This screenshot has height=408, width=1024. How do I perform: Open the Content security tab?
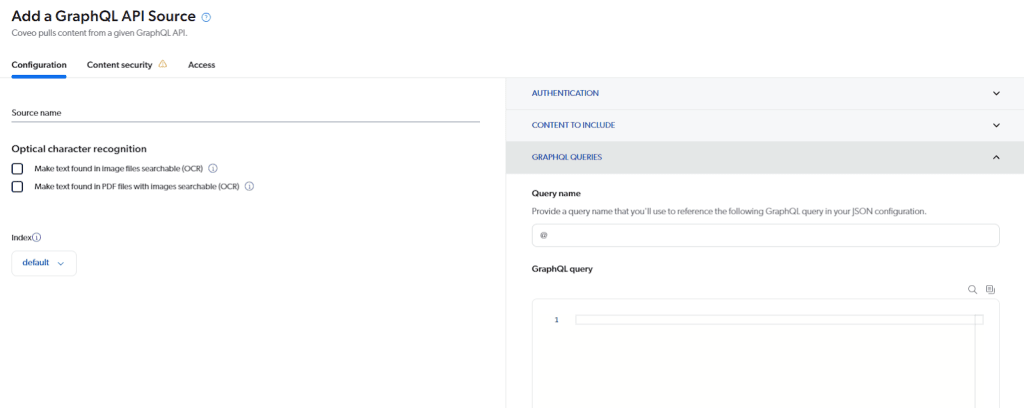coord(119,65)
